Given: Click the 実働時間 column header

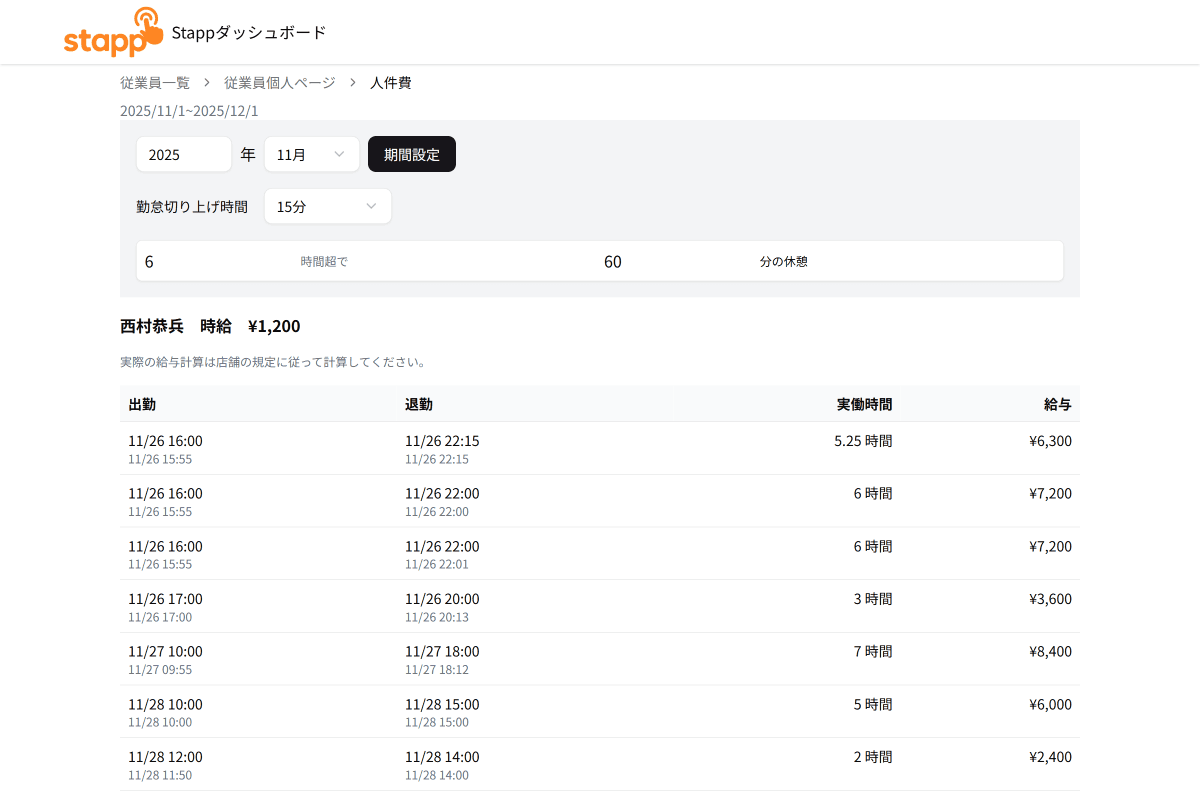Looking at the screenshot, I should 864,405.
